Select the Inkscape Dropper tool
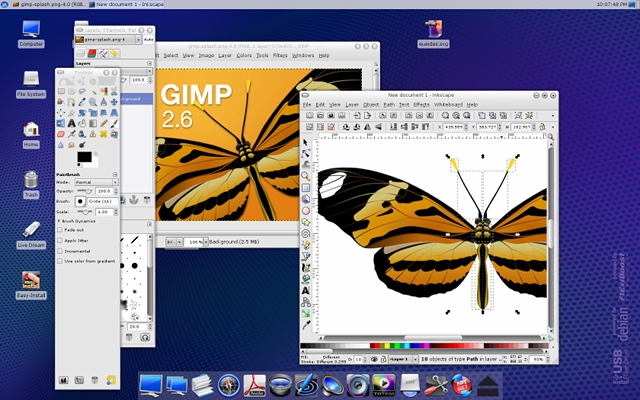Image resolution: width=640 pixels, height=400 pixels. [305, 325]
